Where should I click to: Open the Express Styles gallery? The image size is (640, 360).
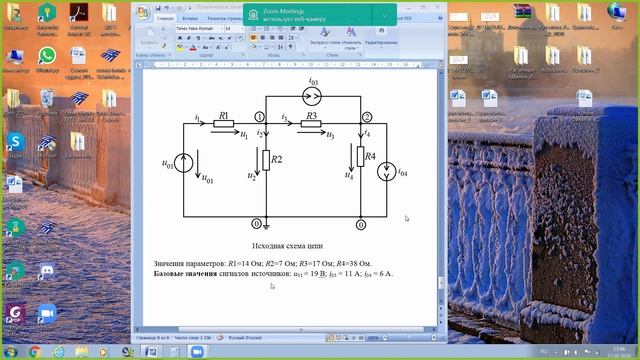tap(325, 37)
